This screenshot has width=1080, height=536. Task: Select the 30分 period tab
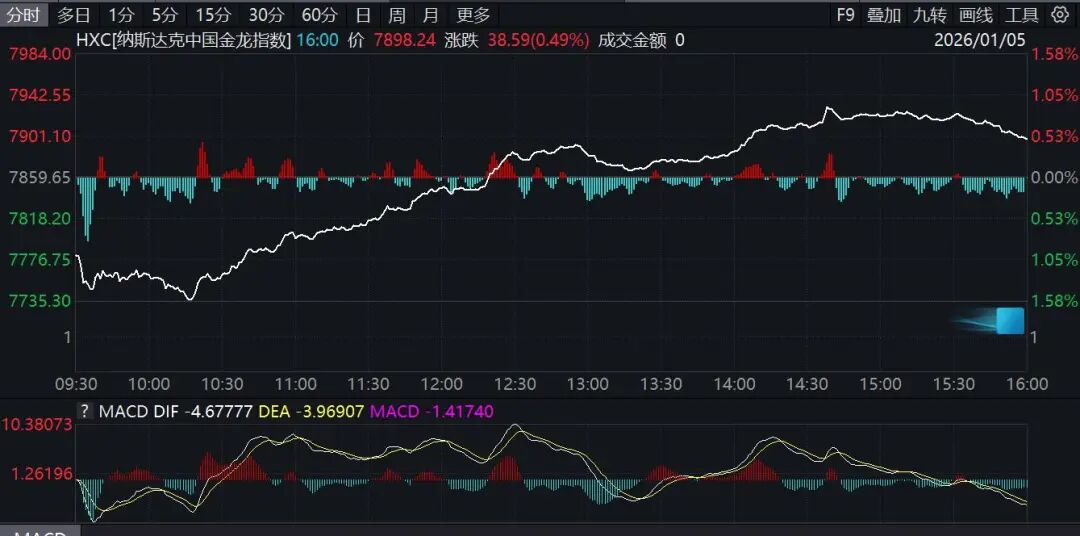pyautogui.click(x=265, y=15)
